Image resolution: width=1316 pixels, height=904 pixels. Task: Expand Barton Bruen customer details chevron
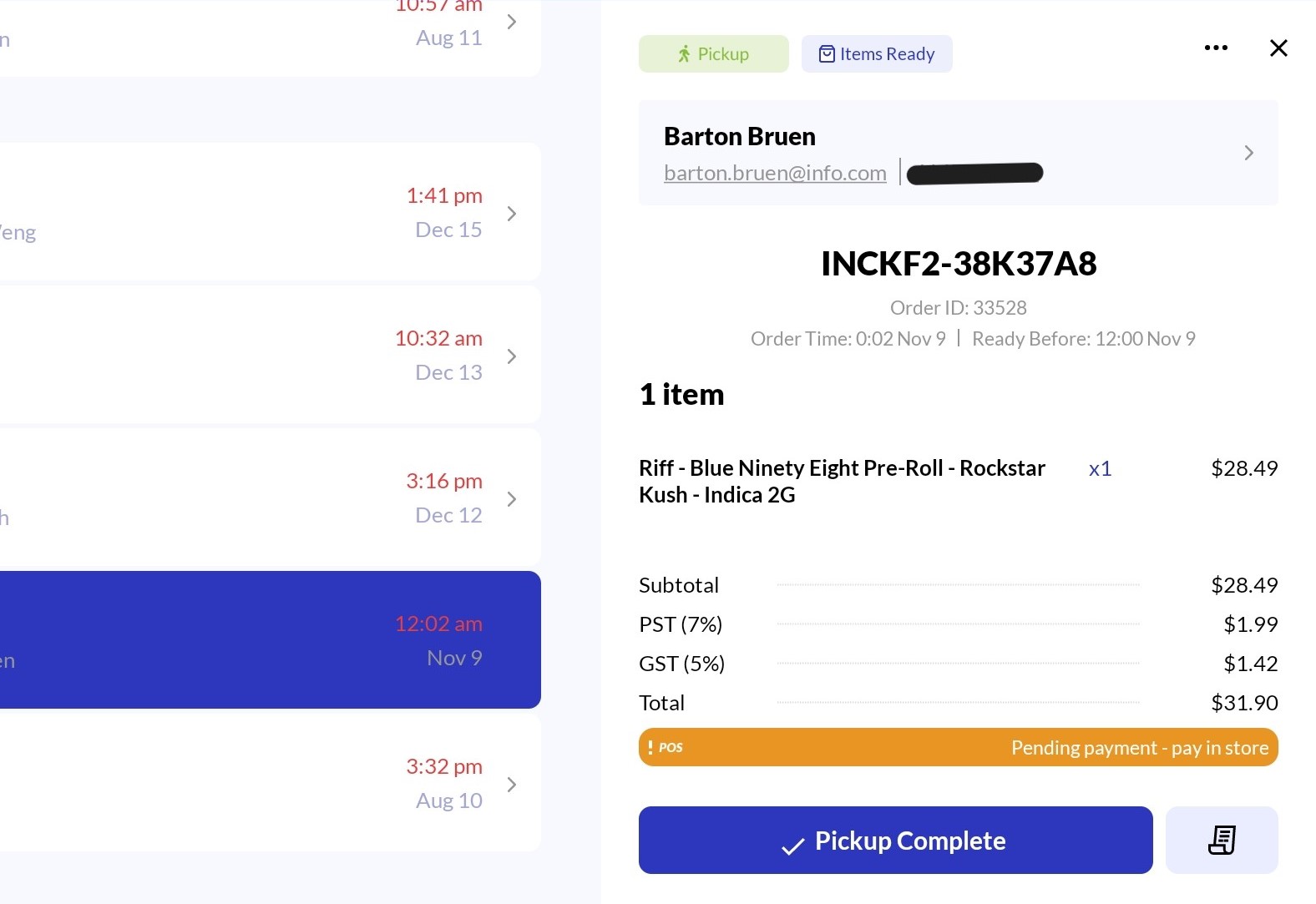1248,153
